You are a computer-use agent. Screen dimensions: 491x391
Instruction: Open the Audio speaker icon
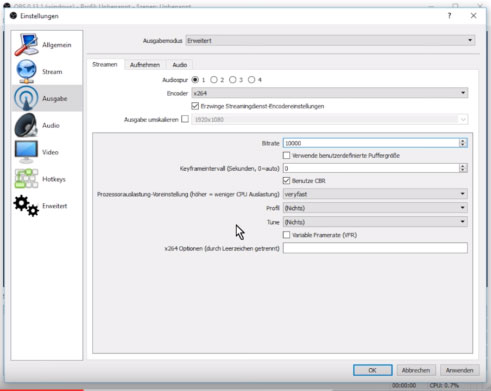[26, 125]
